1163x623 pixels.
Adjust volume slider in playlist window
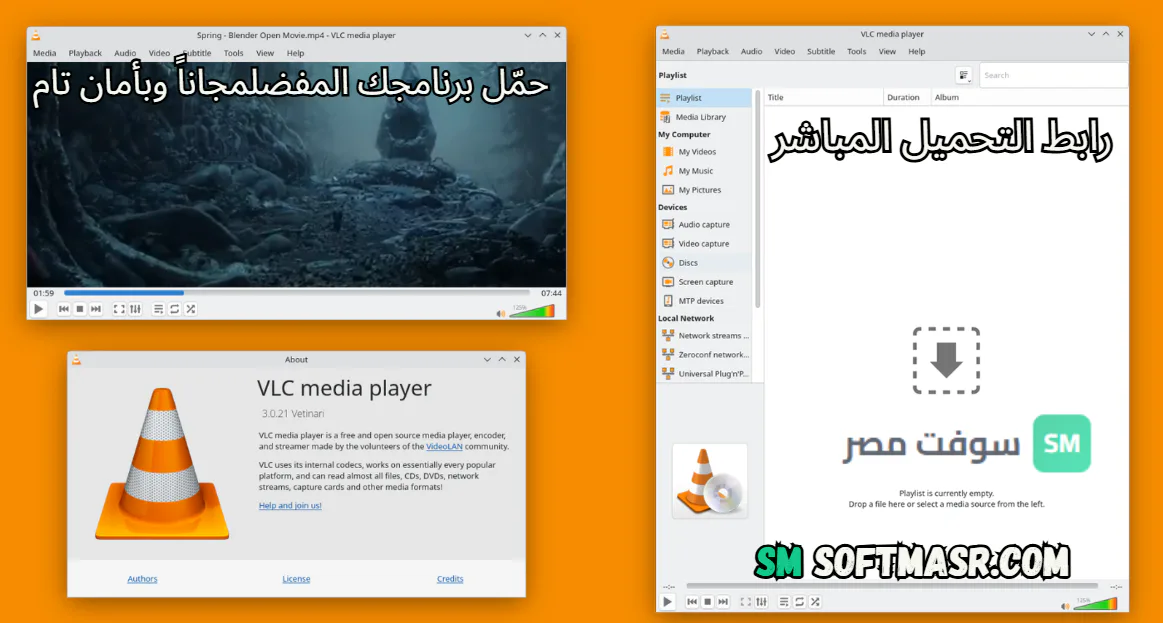[1095, 603]
